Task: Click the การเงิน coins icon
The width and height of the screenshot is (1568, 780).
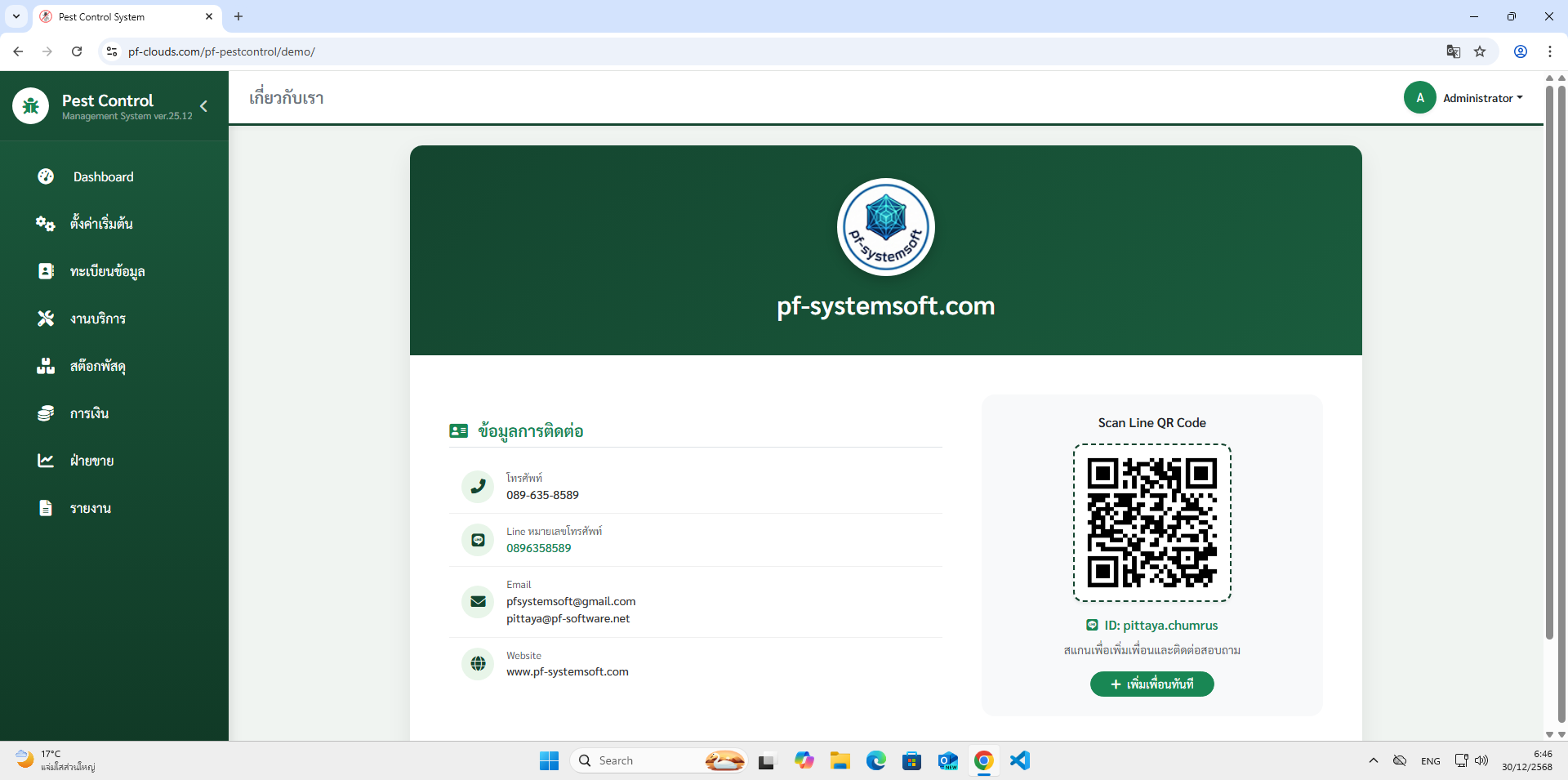Action: pos(46,413)
